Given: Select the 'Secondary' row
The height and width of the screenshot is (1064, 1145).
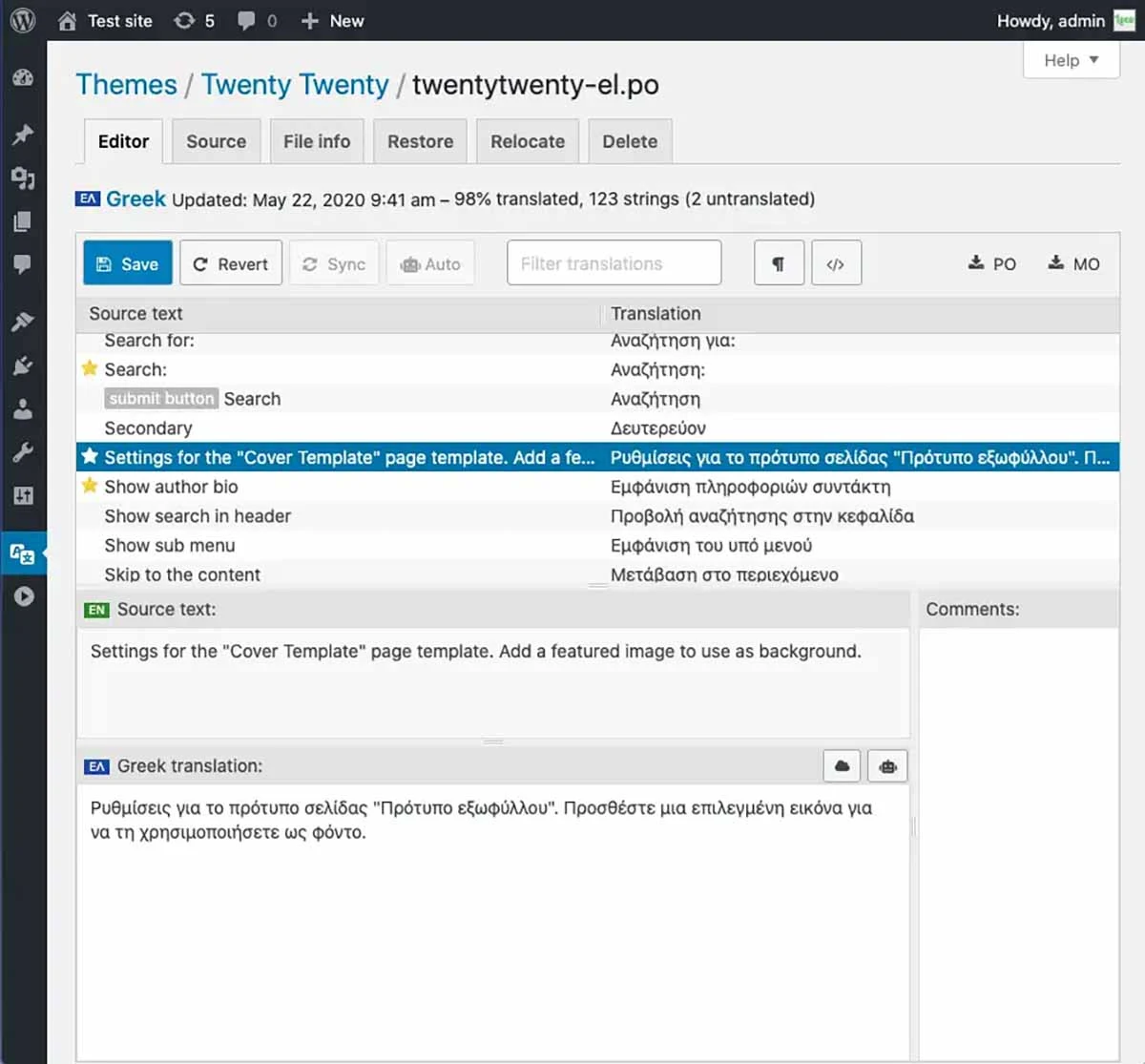Looking at the screenshot, I should (597, 428).
